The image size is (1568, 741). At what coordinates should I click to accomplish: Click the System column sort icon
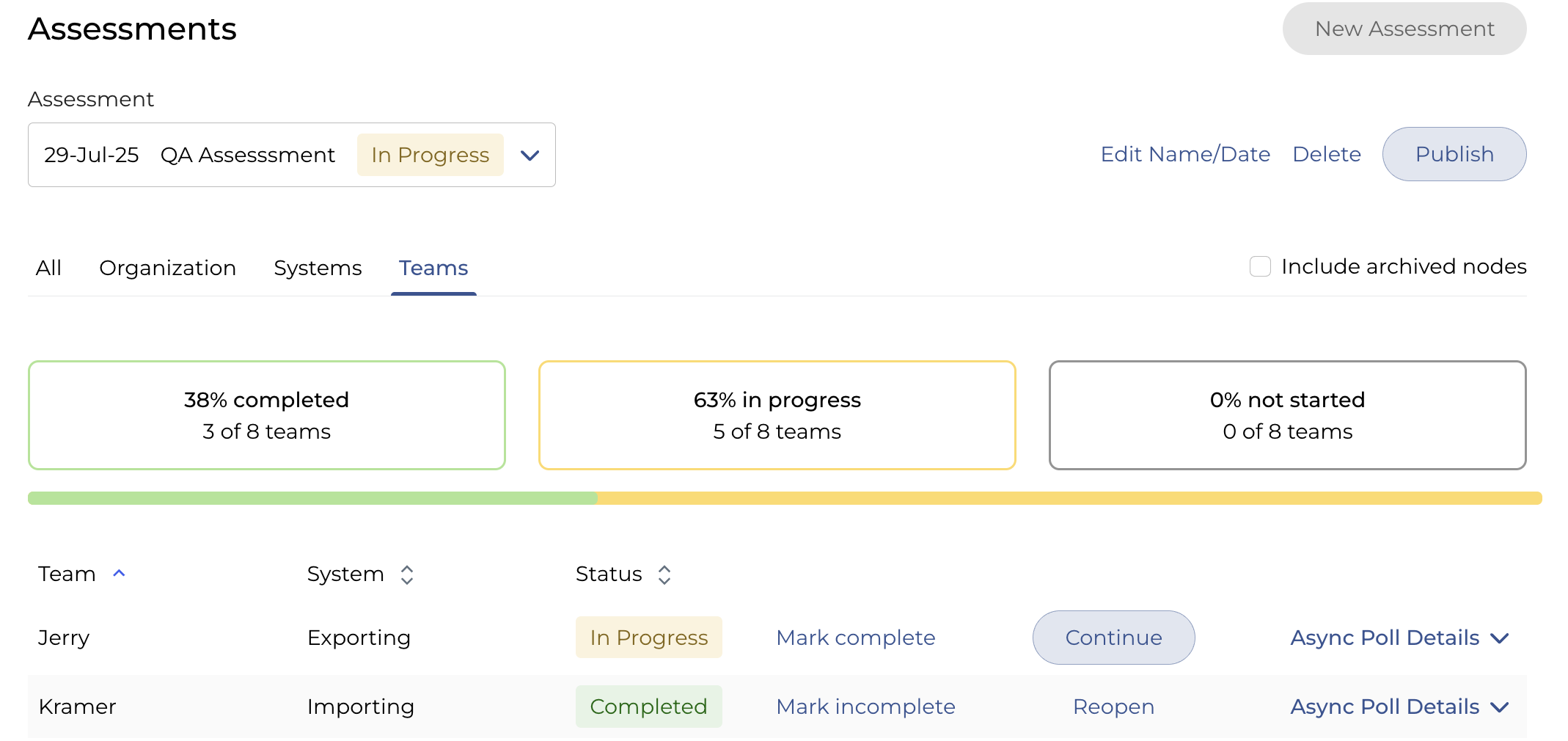(407, 574)
